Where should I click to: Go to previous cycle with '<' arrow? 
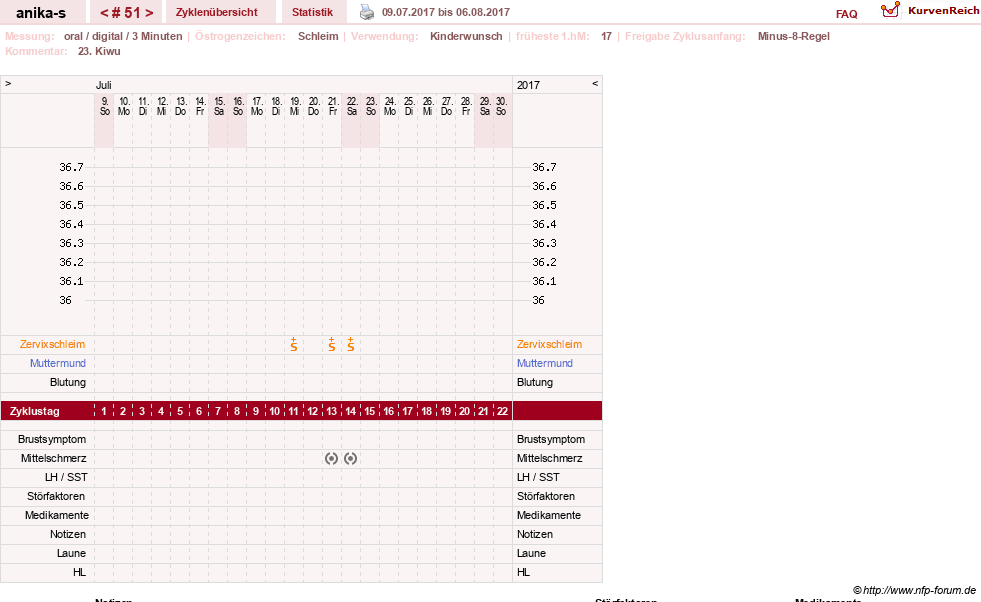(104, 13)
